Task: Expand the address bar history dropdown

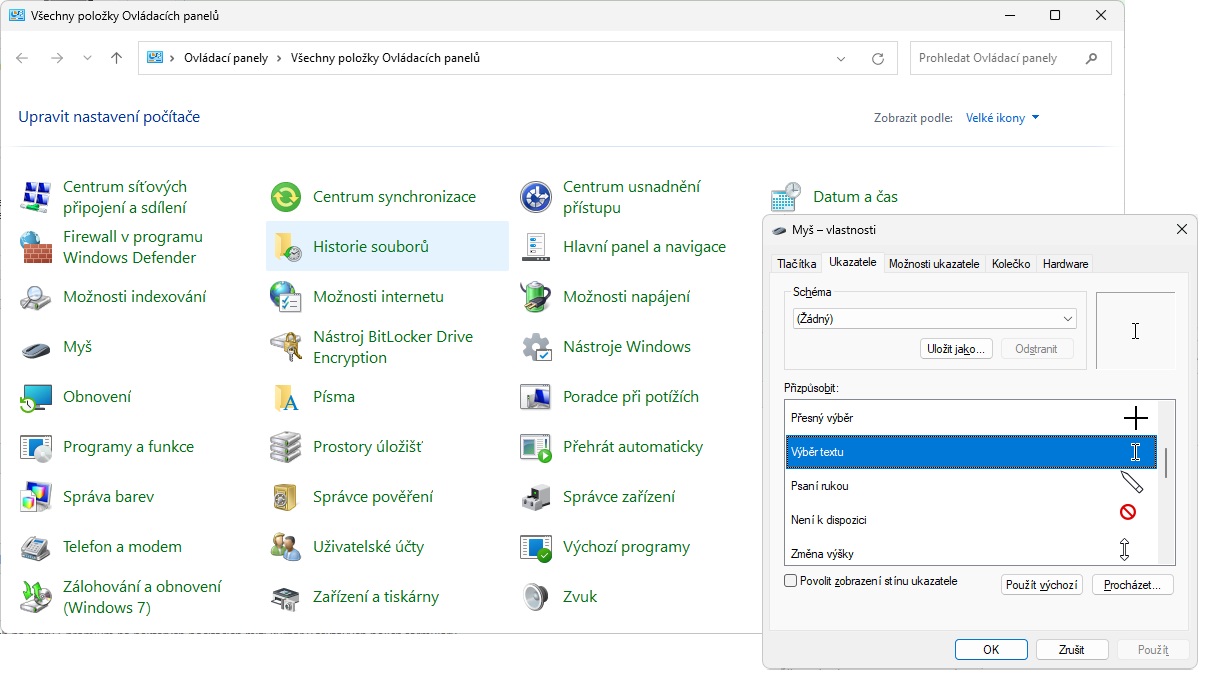Action: pos(841,59)
